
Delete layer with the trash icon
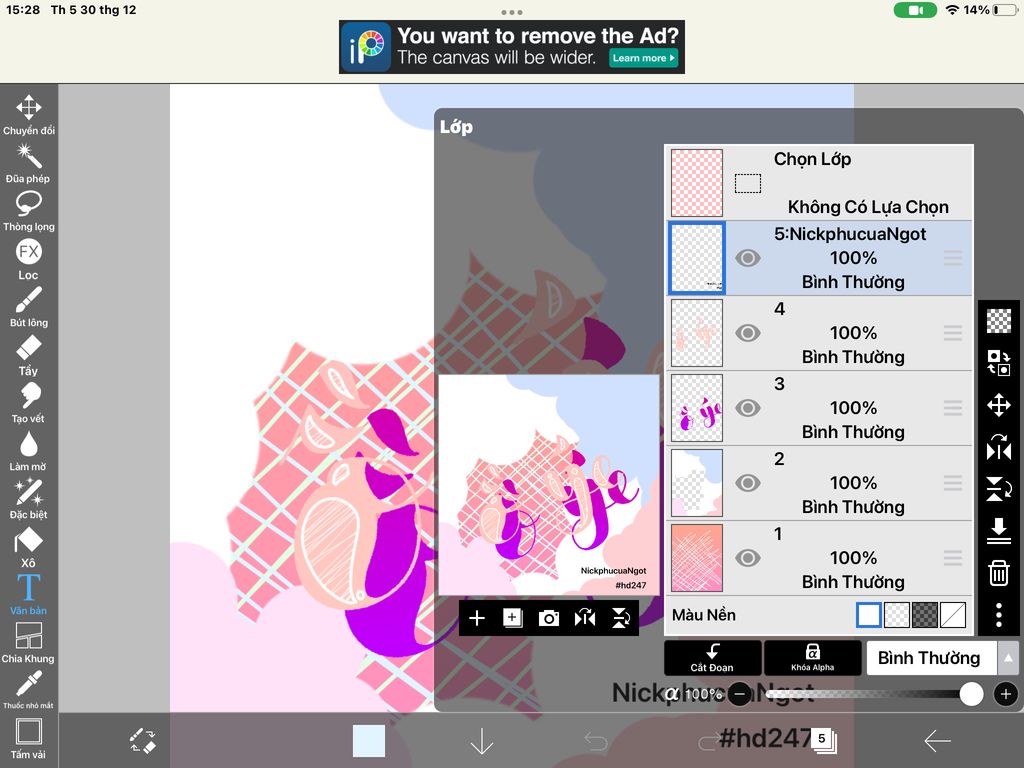[999, 573]
